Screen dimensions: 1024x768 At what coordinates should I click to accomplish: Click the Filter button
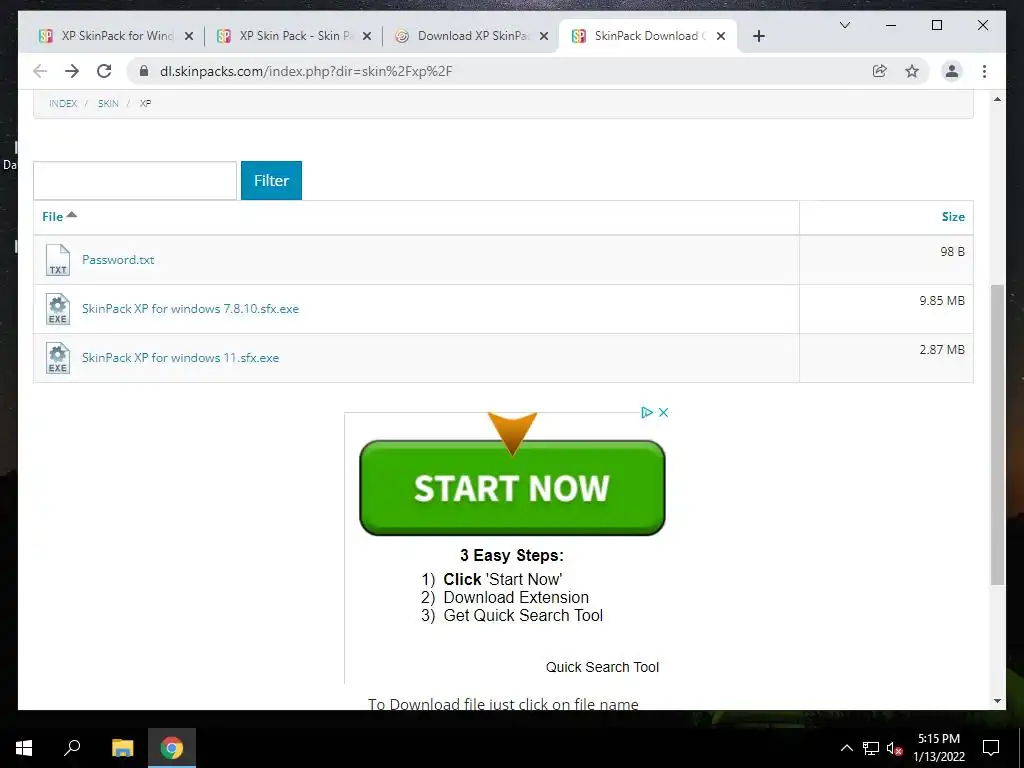pyautogui.click(x=271, y=180)
